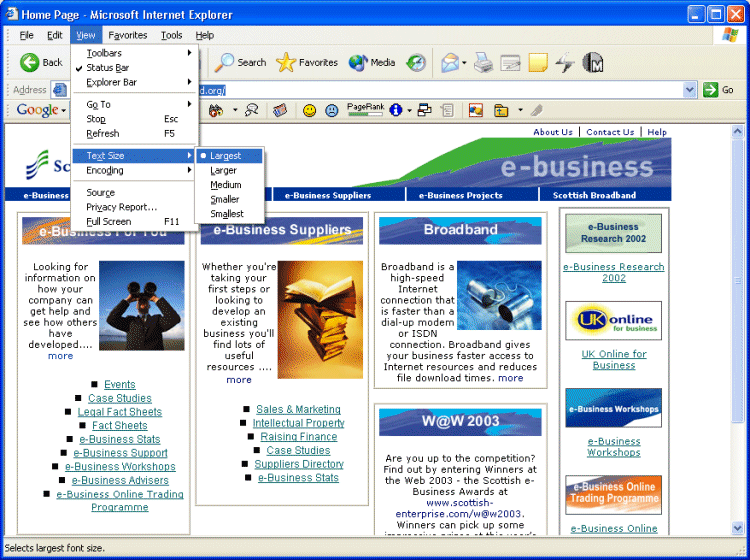750x560 pixels.
Task: Open the Help menu
Action: pos(204,35)
